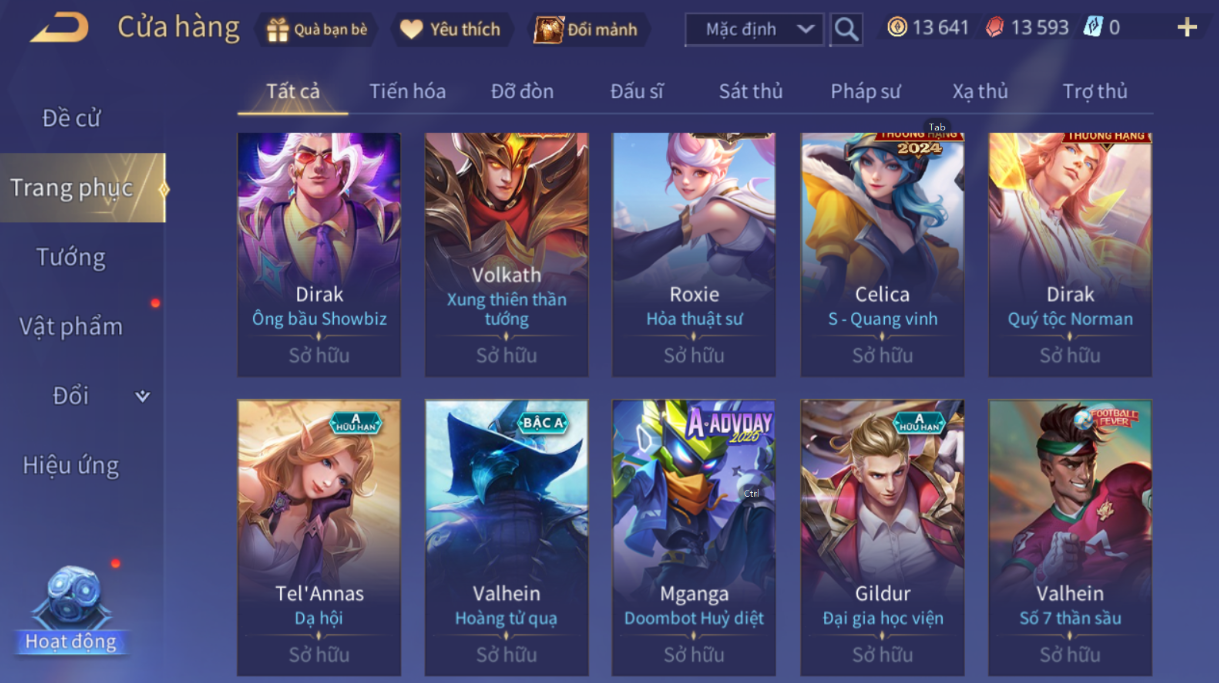
Task: Select the Celica S - Quang vinh skin card
Action: (x=882, y=255)
